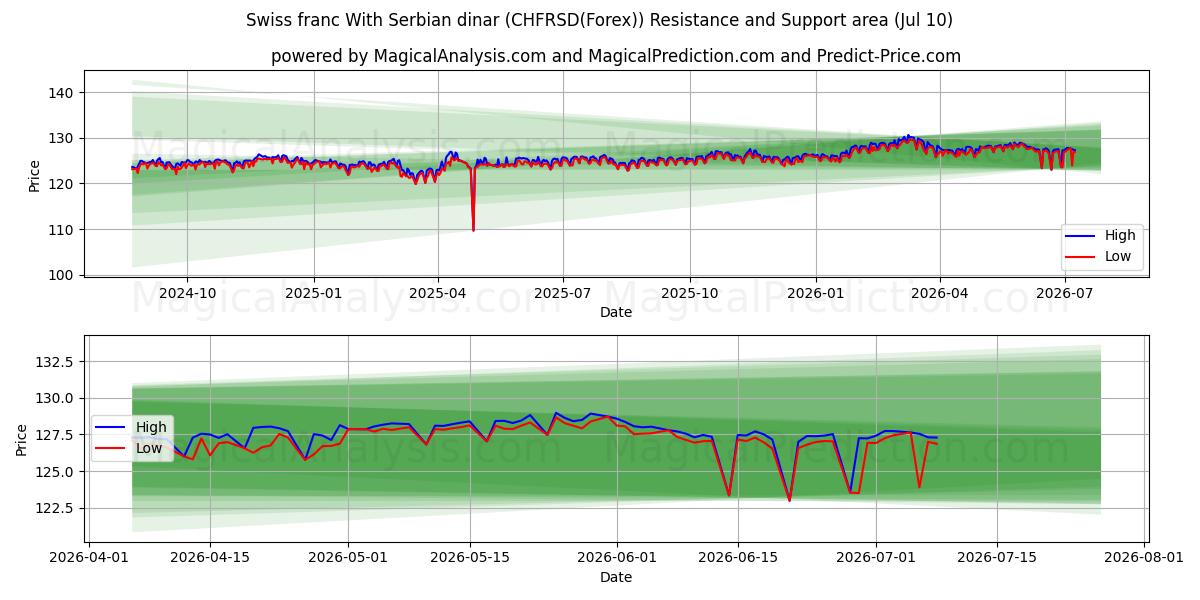Click the 2025-07 x-axis label
This screenshot has width=1200, height=600.
563,293
